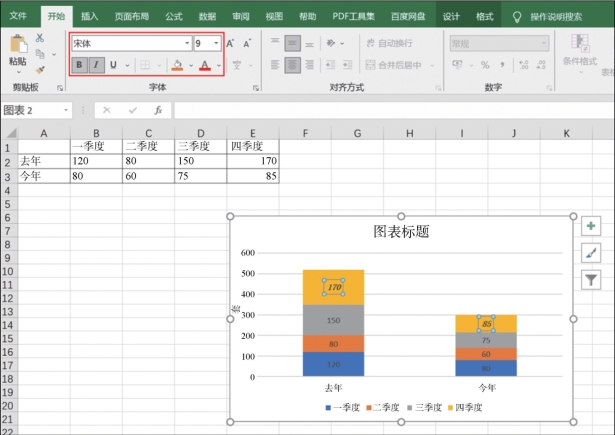
Task: Switch to the 插入 ribbon tab
Action: (x=90, y=17)
